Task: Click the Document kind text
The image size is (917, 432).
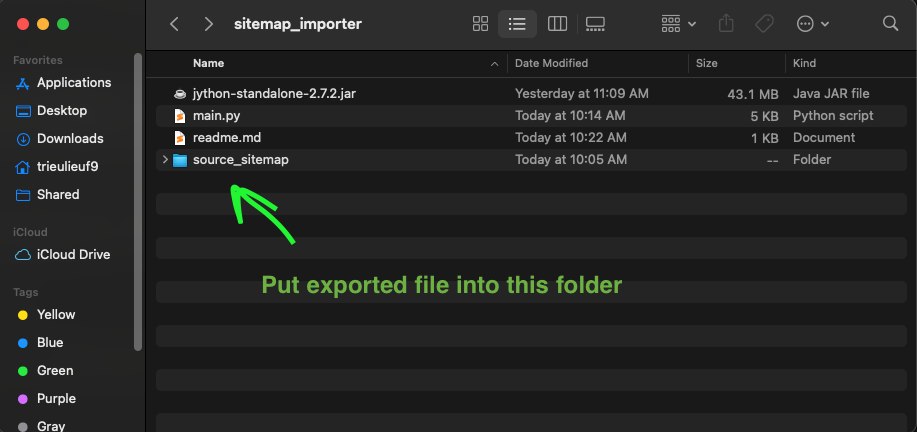Action: tap(823, 138)
